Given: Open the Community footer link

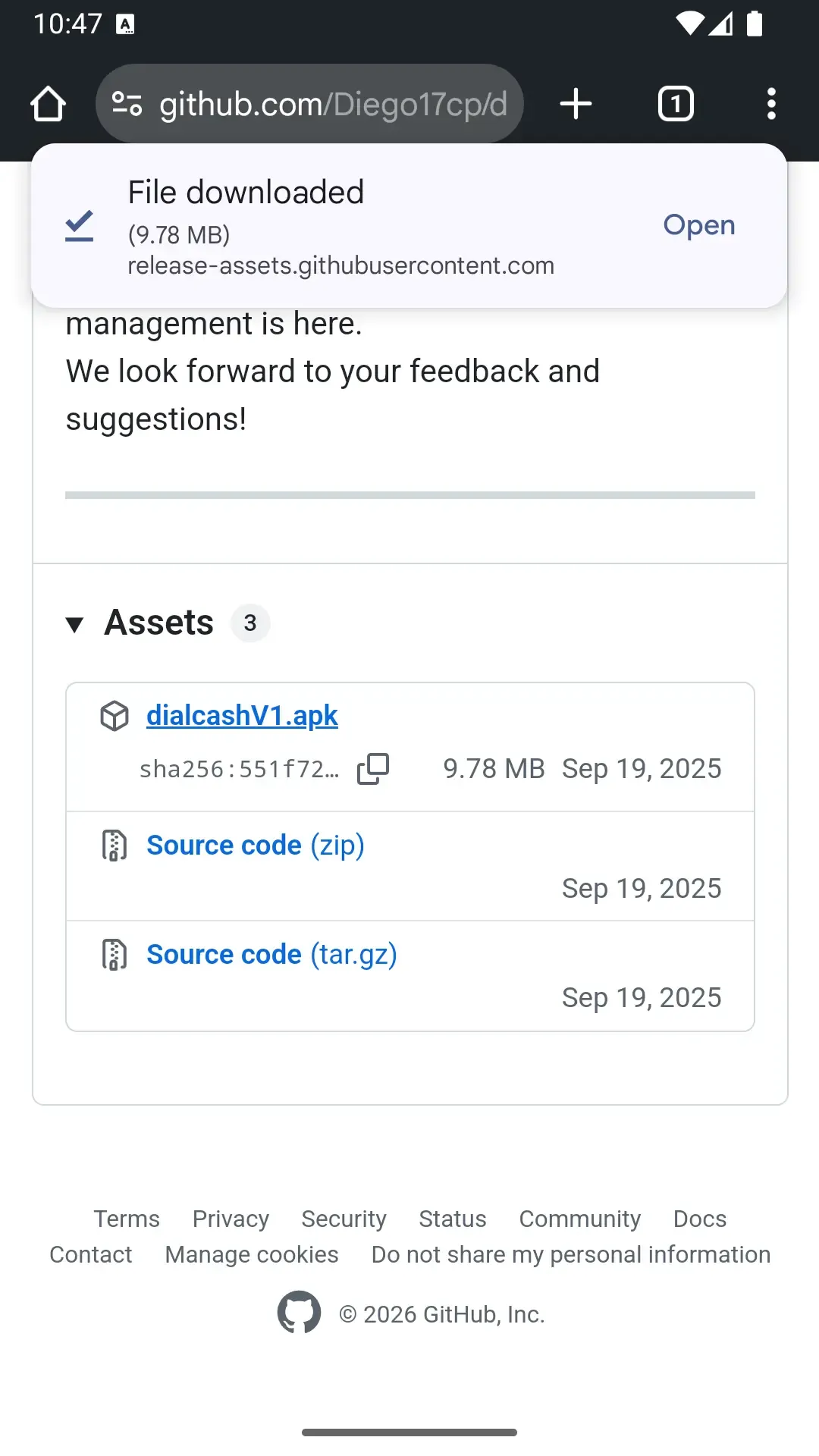Looking at the screenshot, I should pos(579,1219).
